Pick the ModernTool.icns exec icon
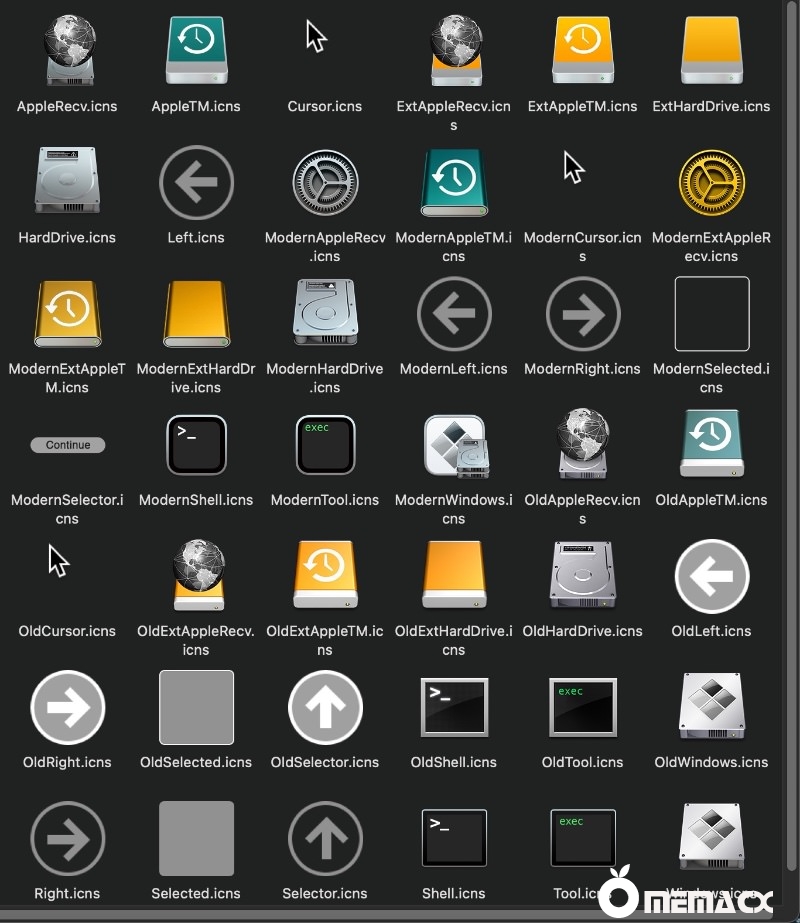The height and width of the screenshot is (923, 800). pos(325,445)
